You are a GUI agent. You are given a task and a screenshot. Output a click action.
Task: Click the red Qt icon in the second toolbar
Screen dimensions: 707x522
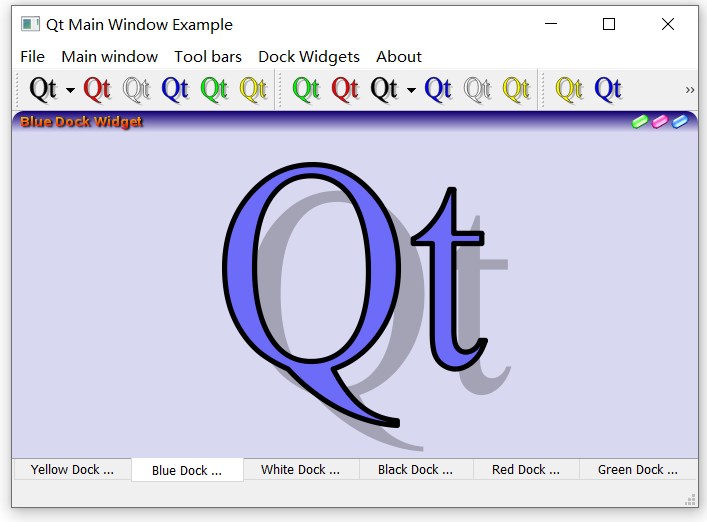click(x=345, y=89)
